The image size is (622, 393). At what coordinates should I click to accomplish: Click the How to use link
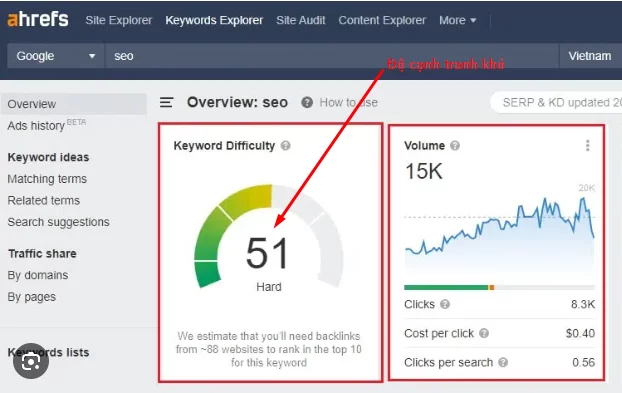pyautogui.click(x=348, y=103)
